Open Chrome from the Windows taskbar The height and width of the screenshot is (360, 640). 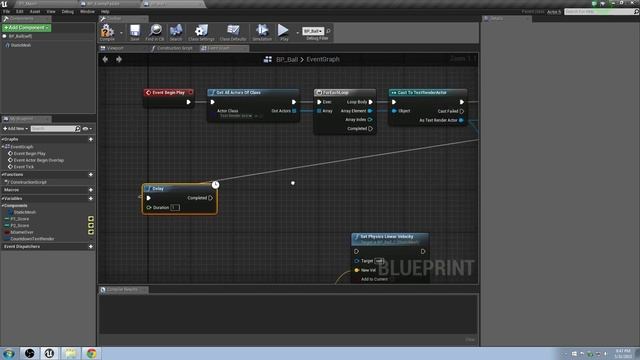[x=91, y=353]
